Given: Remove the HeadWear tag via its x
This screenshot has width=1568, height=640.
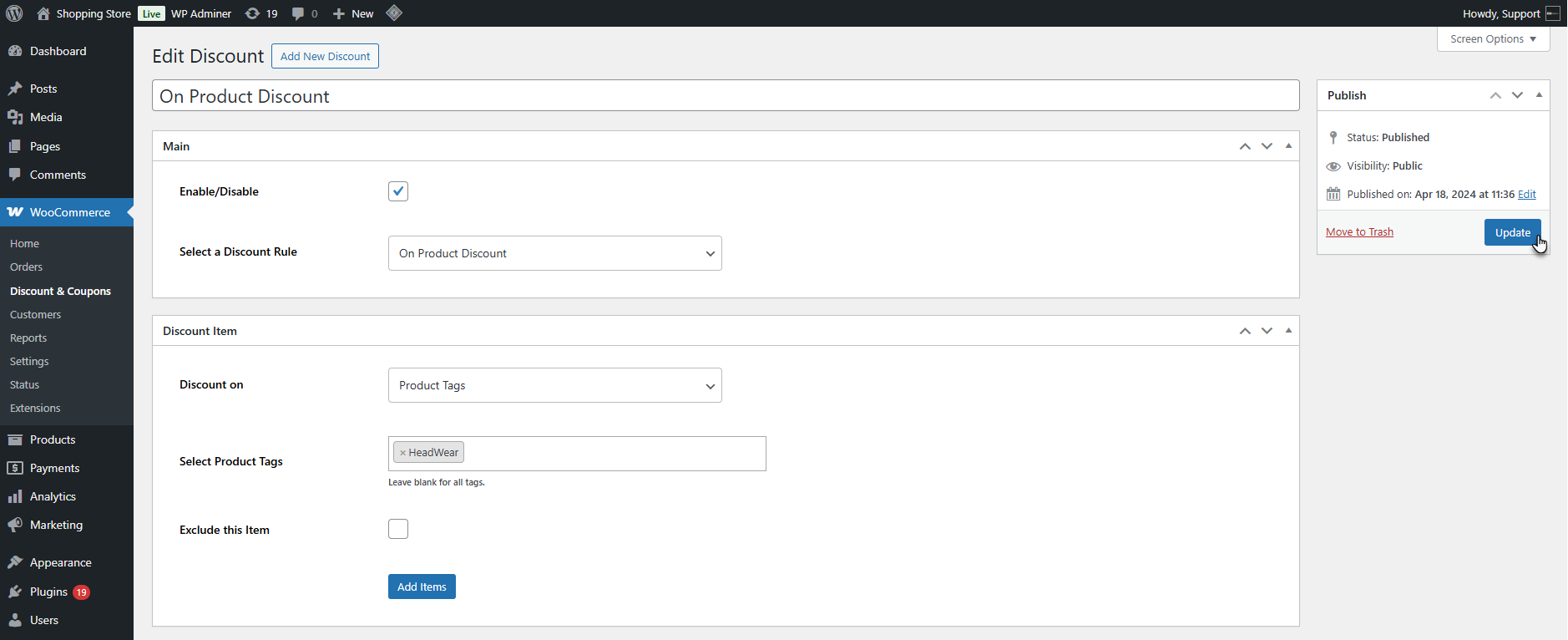Looking at the screenshot, I should (x=402, y=453).
